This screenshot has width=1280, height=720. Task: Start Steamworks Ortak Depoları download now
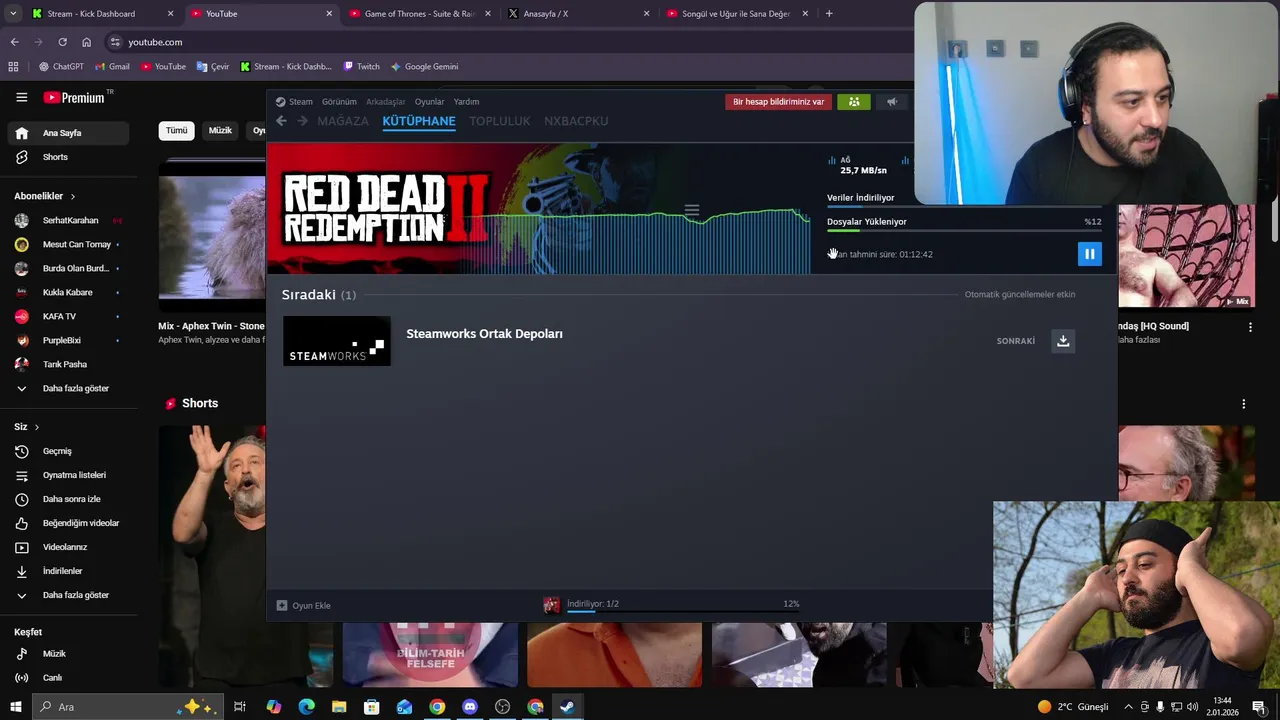(x=1063, y=341)
